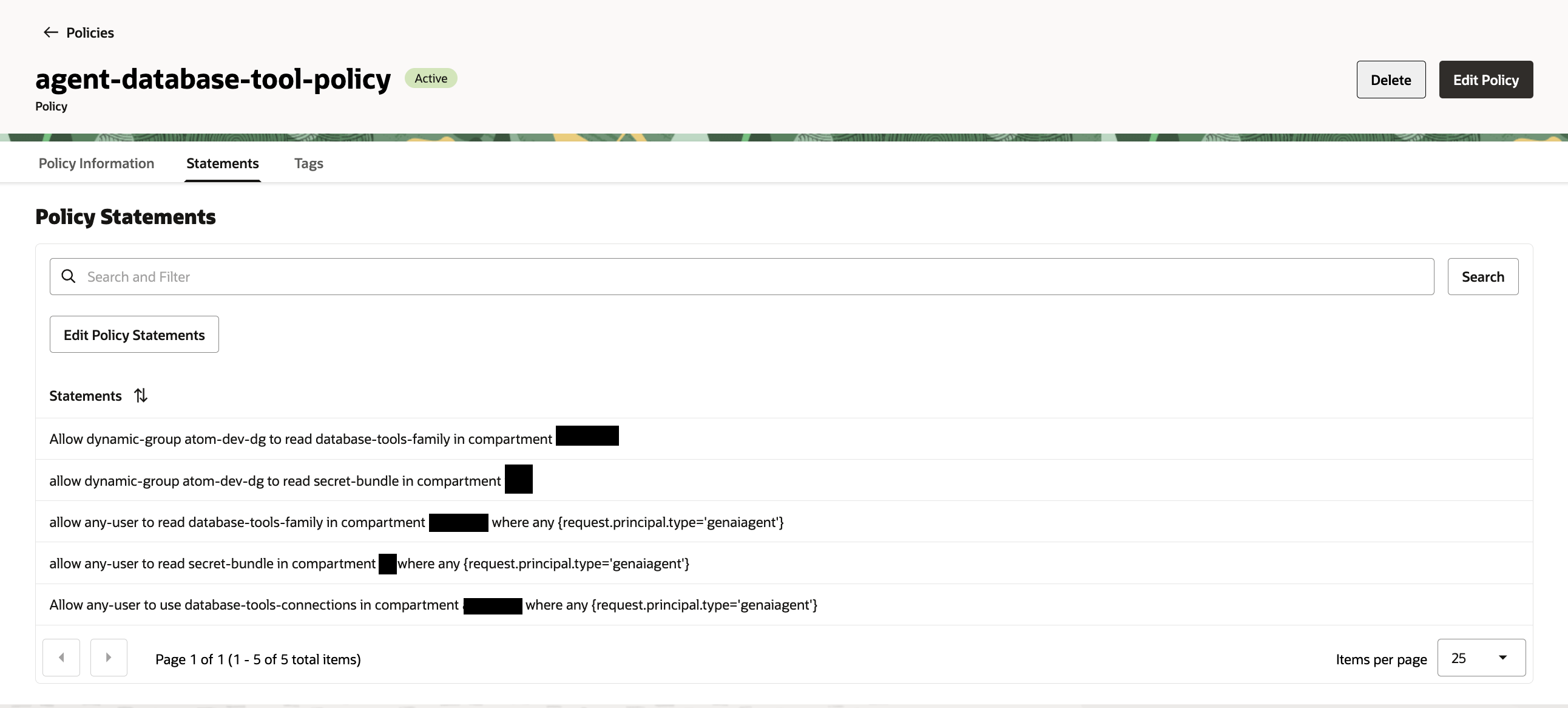Click the Policies breadcrumb link
The width and height of the screenshot is (1568, 708).
90,33
